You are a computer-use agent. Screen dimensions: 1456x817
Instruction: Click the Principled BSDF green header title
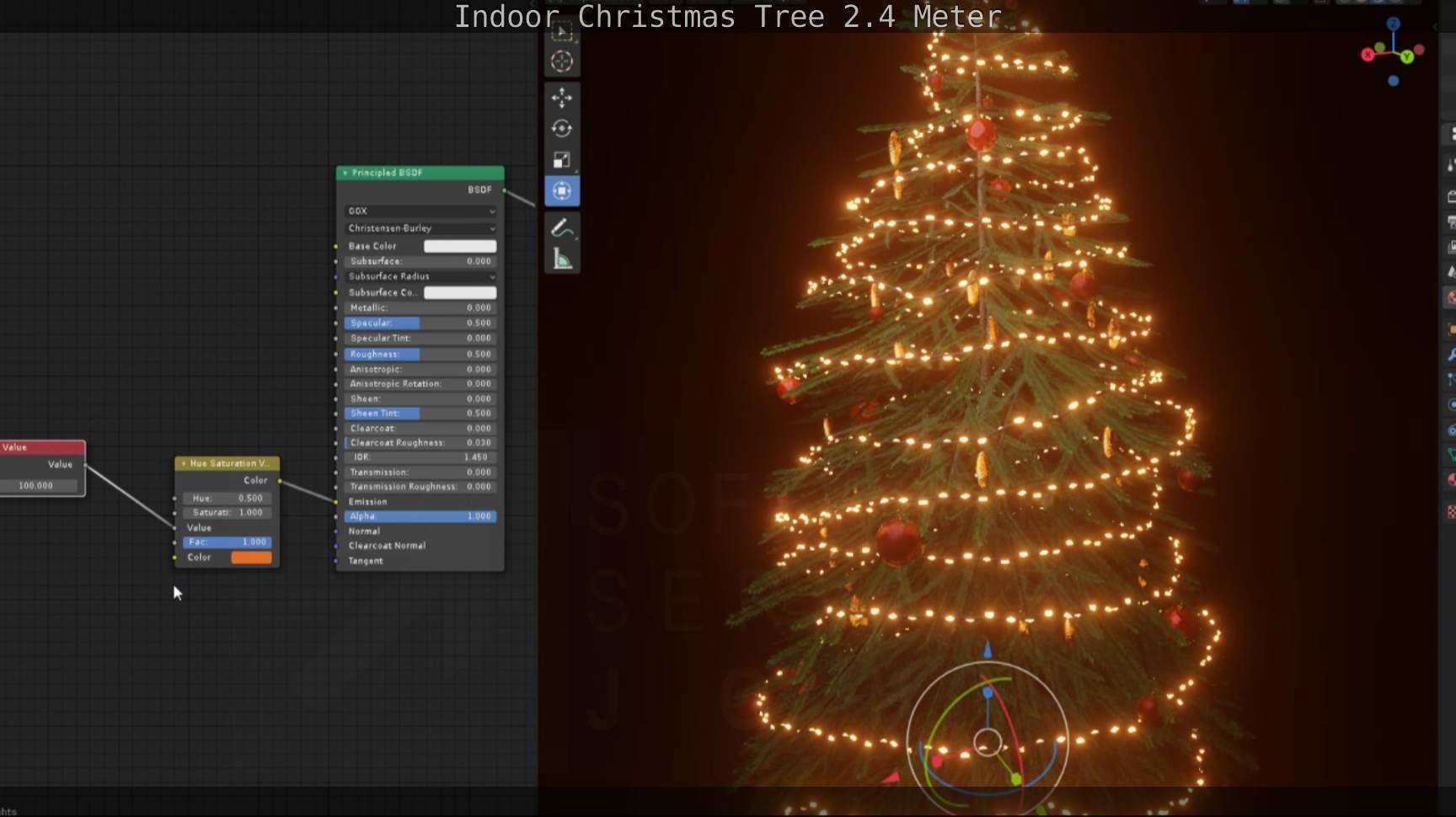click(x=387, y=173)
